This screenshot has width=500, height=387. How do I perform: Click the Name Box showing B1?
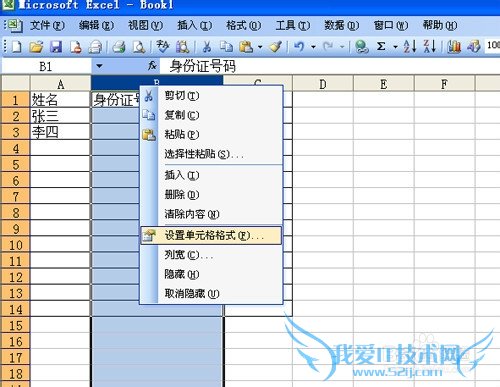(47, 66)
